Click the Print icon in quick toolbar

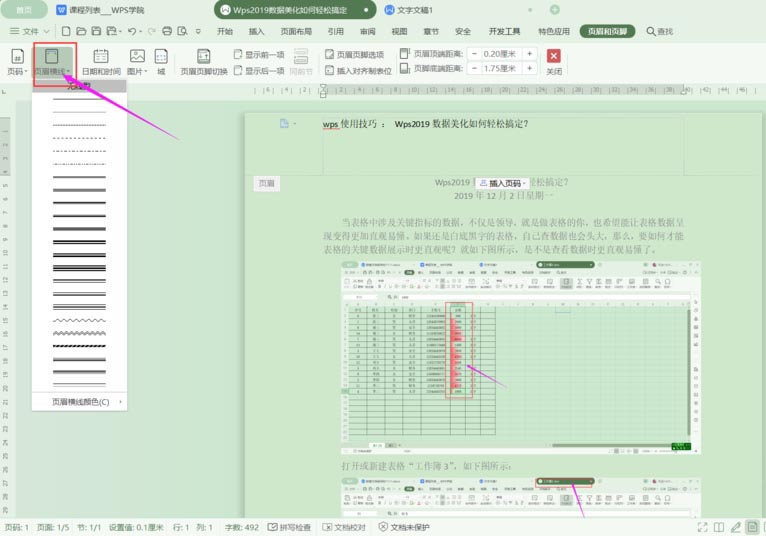(167, 31)
